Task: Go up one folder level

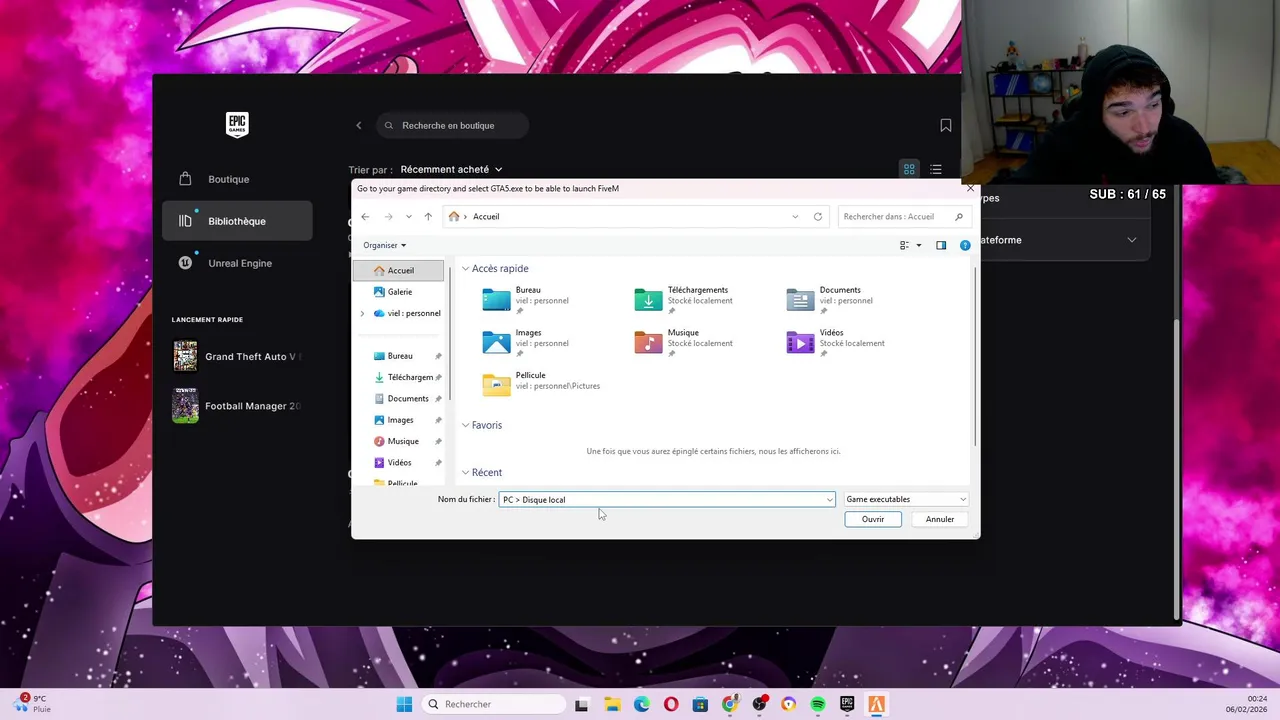Action: [428, 216]
